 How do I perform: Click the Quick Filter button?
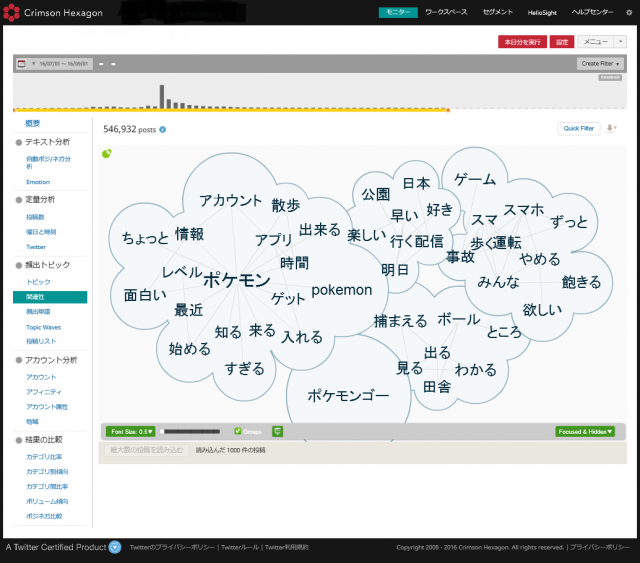(x=579, y=128)
